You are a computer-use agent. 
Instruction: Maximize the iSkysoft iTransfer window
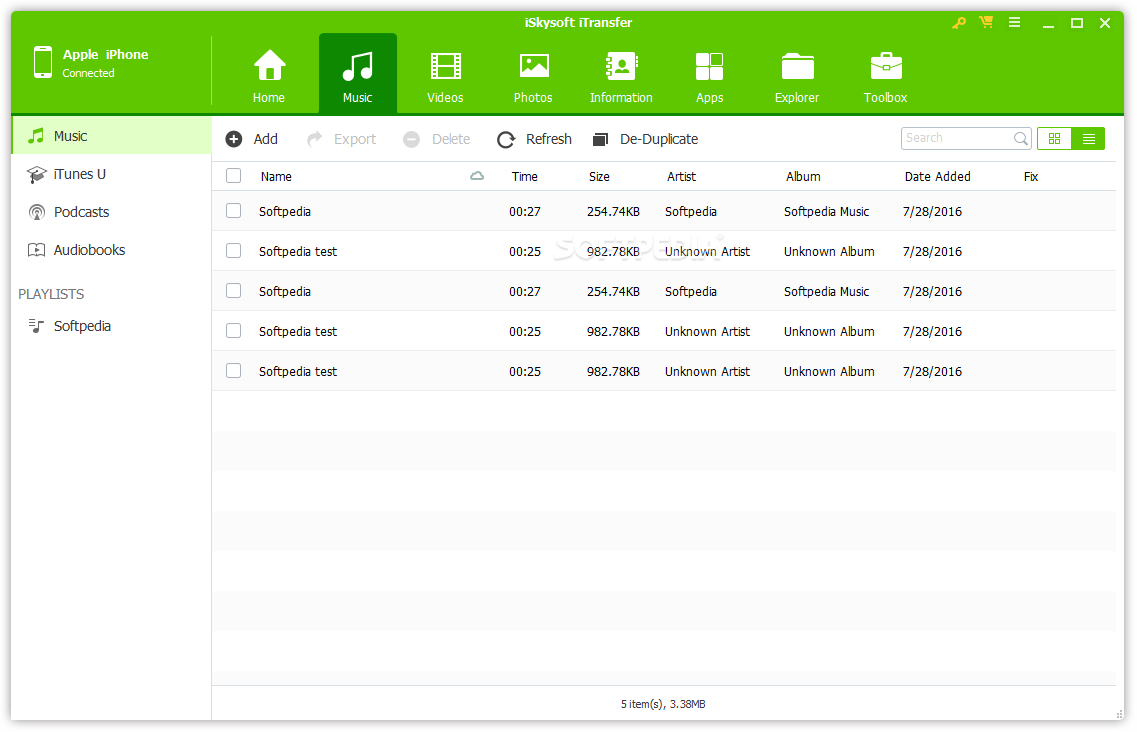(x=1077, y=23)
